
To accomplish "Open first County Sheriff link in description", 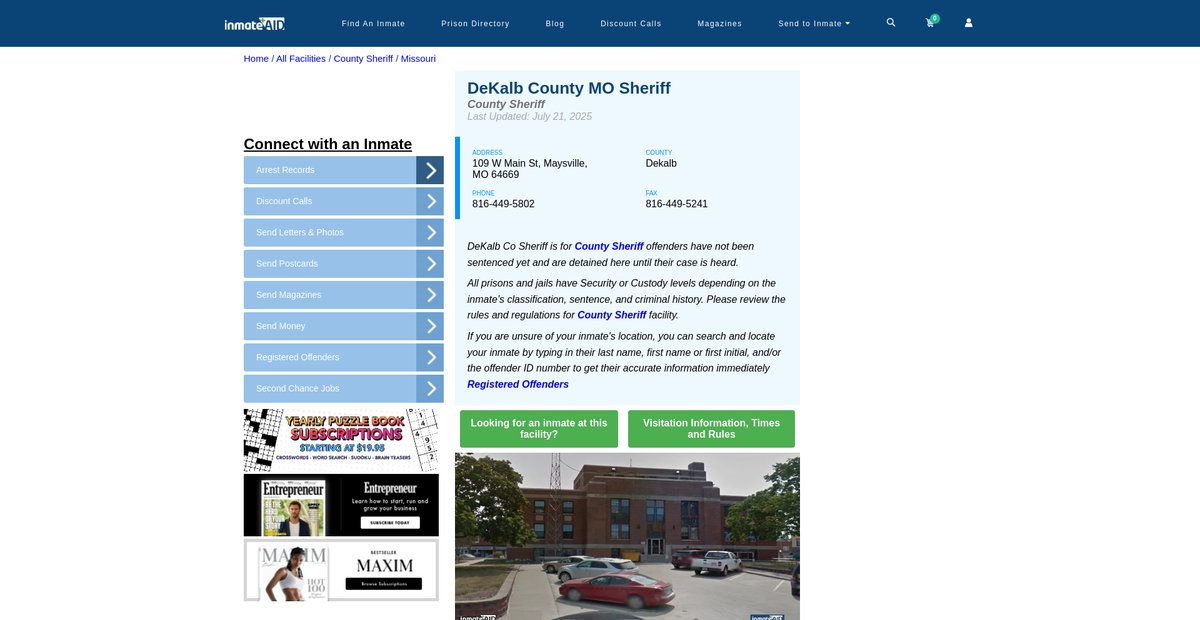I will (609, 246).
